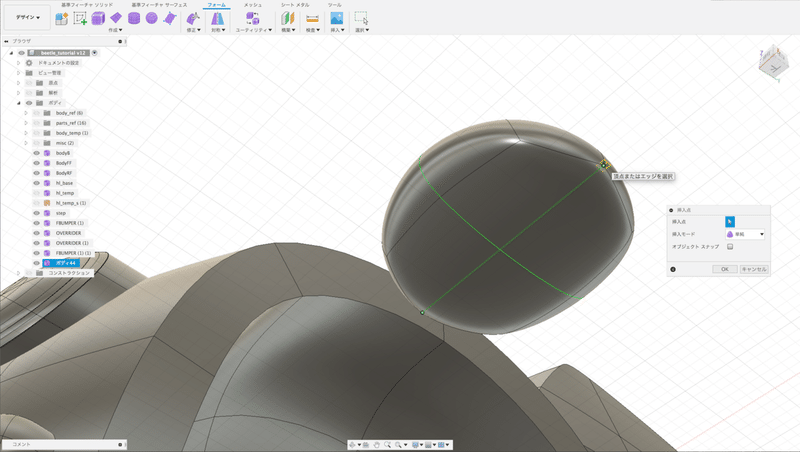Click the 挿入点 selection arrow button
The width and height of the screenshot is (800, 452).
730,221
